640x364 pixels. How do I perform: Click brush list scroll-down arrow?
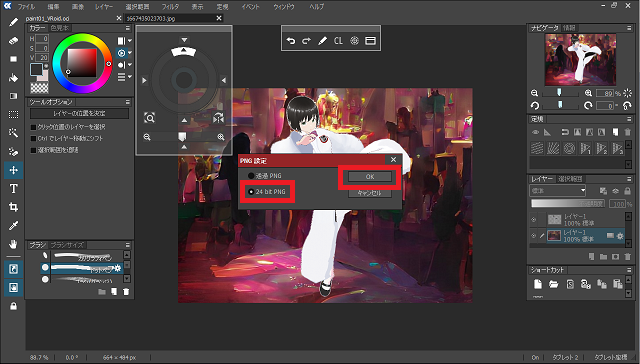(x=127, y=279)
